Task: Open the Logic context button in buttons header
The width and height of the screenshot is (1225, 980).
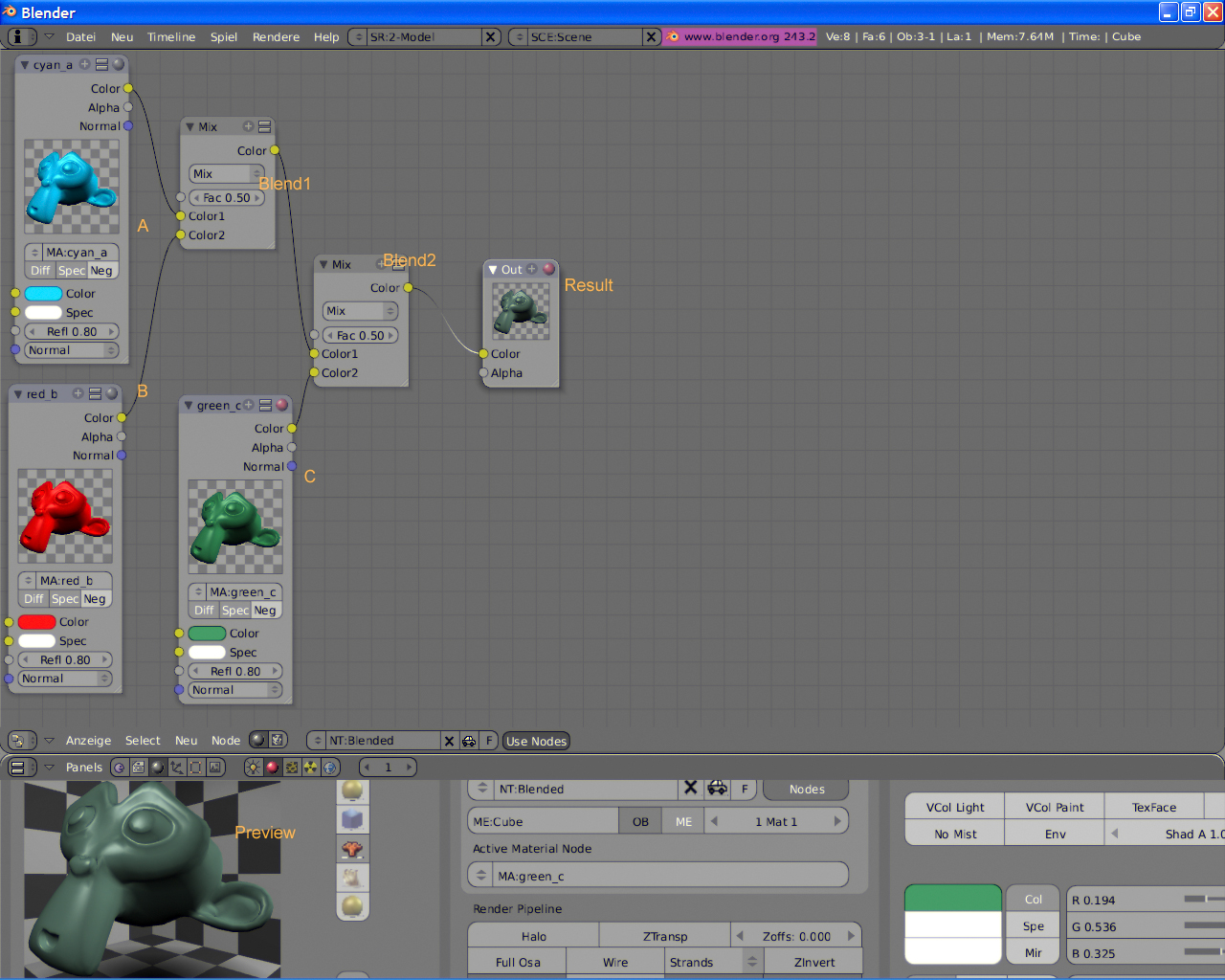Action: 119,767
